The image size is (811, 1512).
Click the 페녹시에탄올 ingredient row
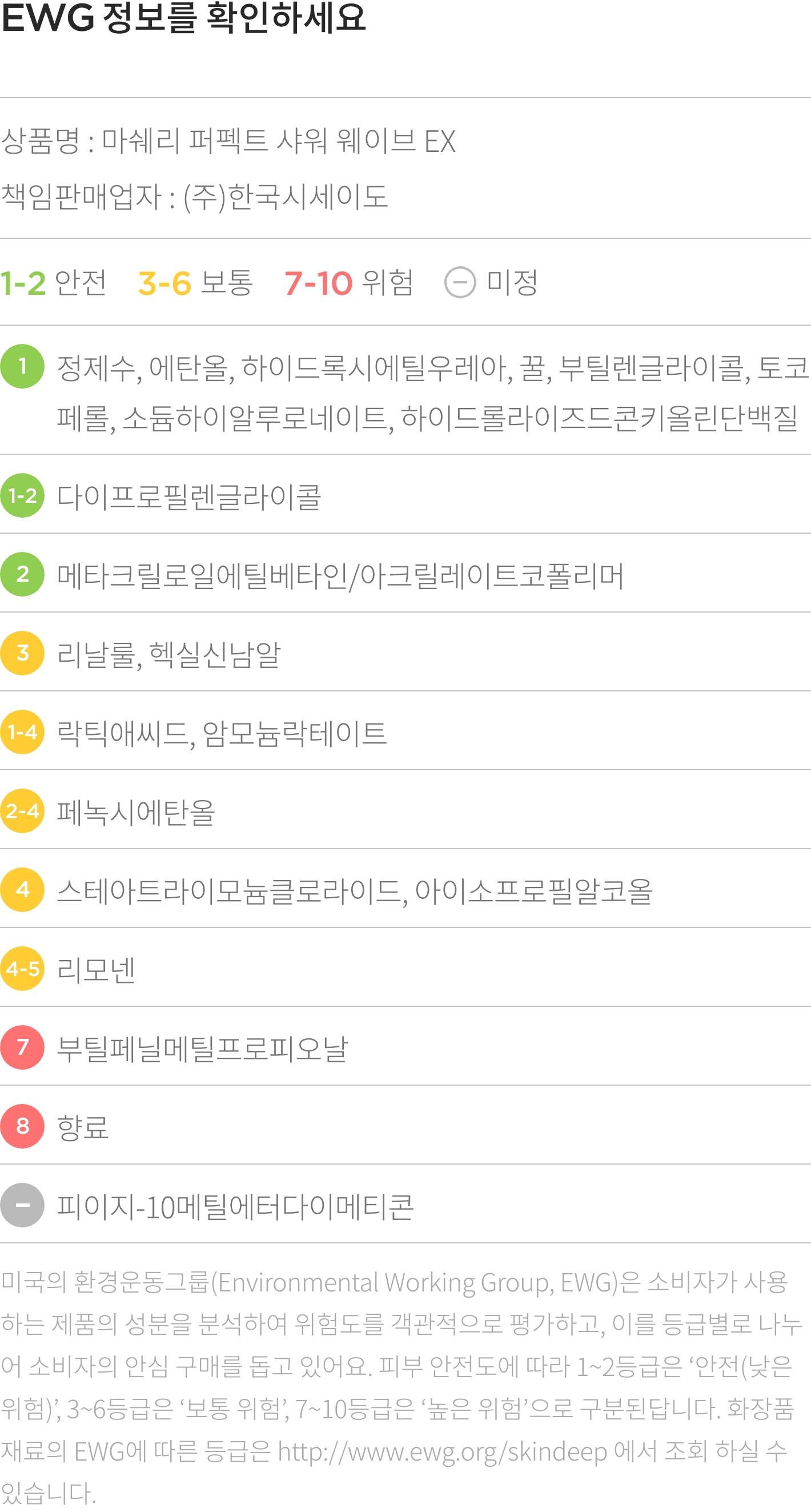tap(405, 811)
